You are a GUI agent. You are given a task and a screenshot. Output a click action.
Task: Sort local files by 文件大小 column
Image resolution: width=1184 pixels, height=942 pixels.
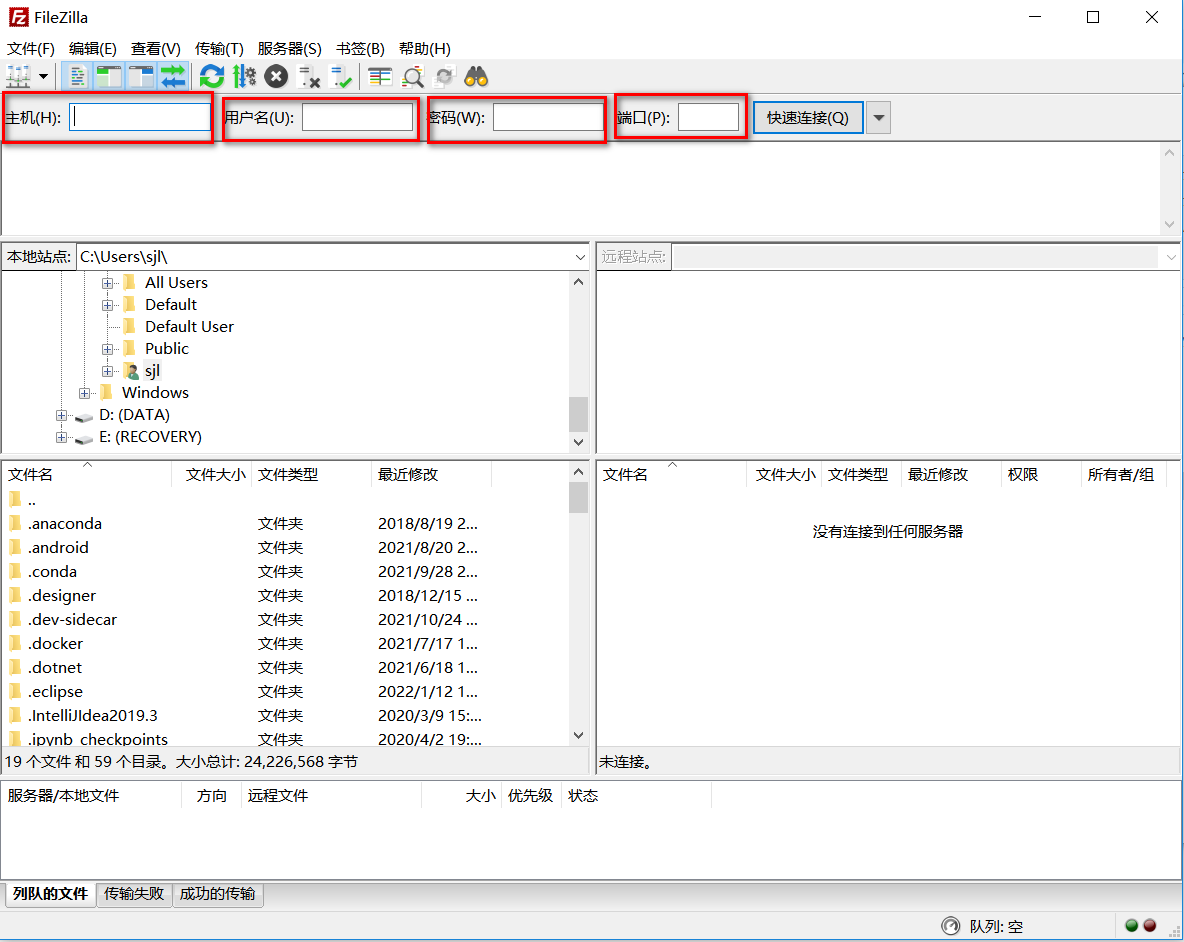[212, 475]
